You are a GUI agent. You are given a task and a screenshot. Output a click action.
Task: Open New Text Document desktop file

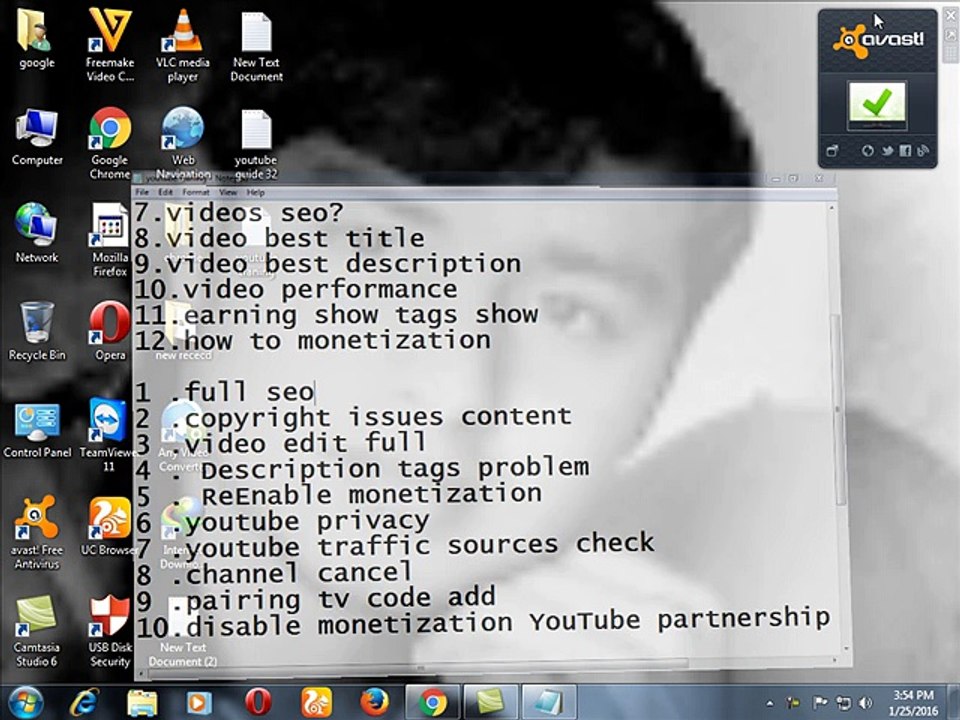[x=256, y=46]
